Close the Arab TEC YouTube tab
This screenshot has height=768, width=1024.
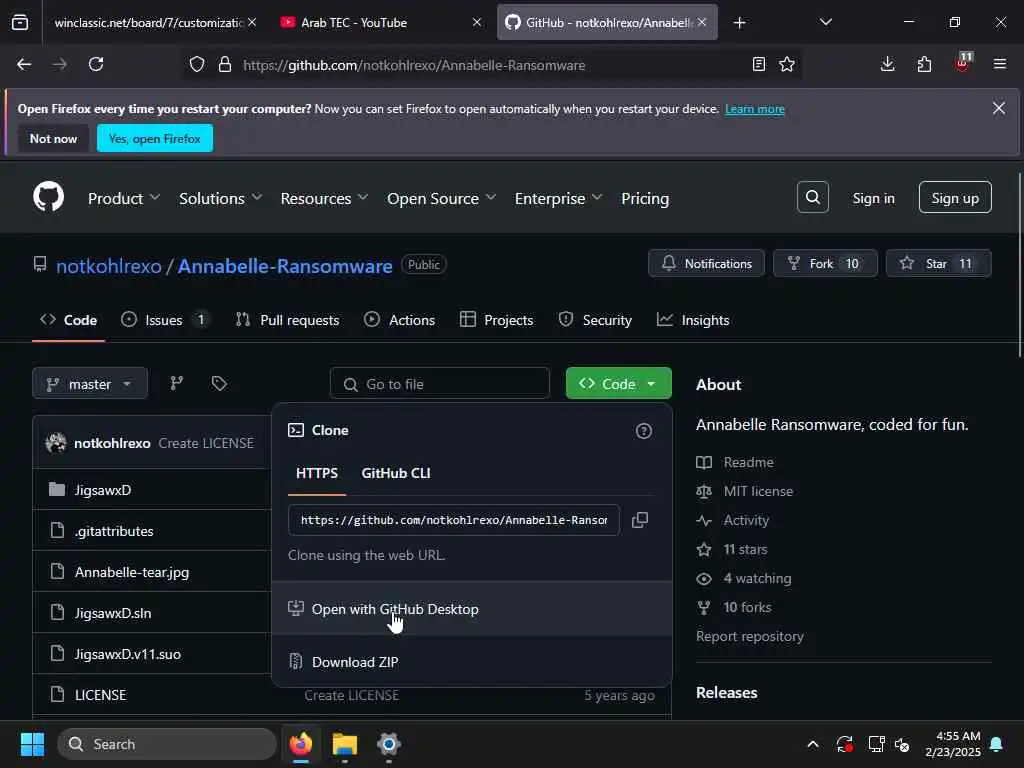pos(477,22)
